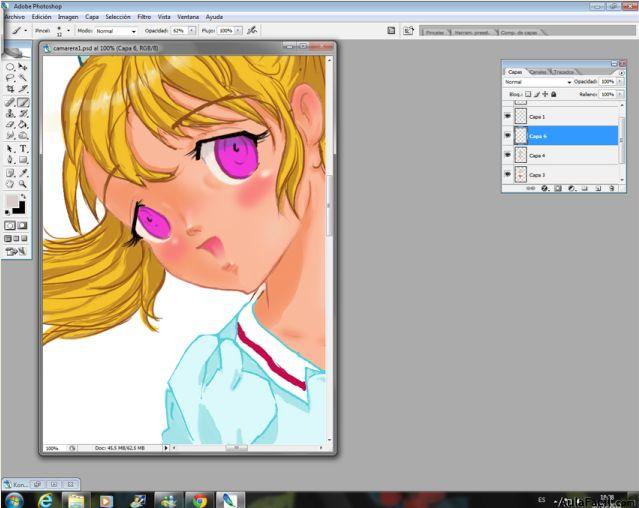Open Relleno fill arrow in Capas panel
639x508 pixels.
pos(620,94)
